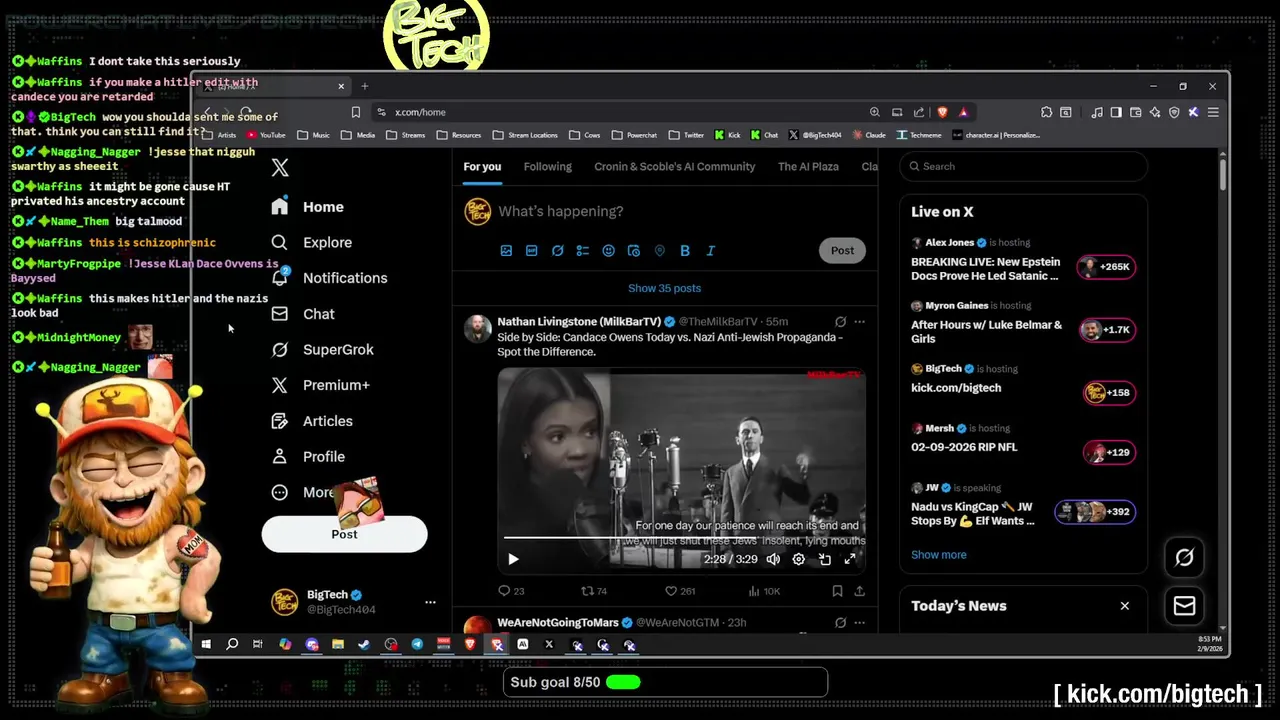
Task: Bookmark this page icon beside address bar
Action: [x=355, y=112]
